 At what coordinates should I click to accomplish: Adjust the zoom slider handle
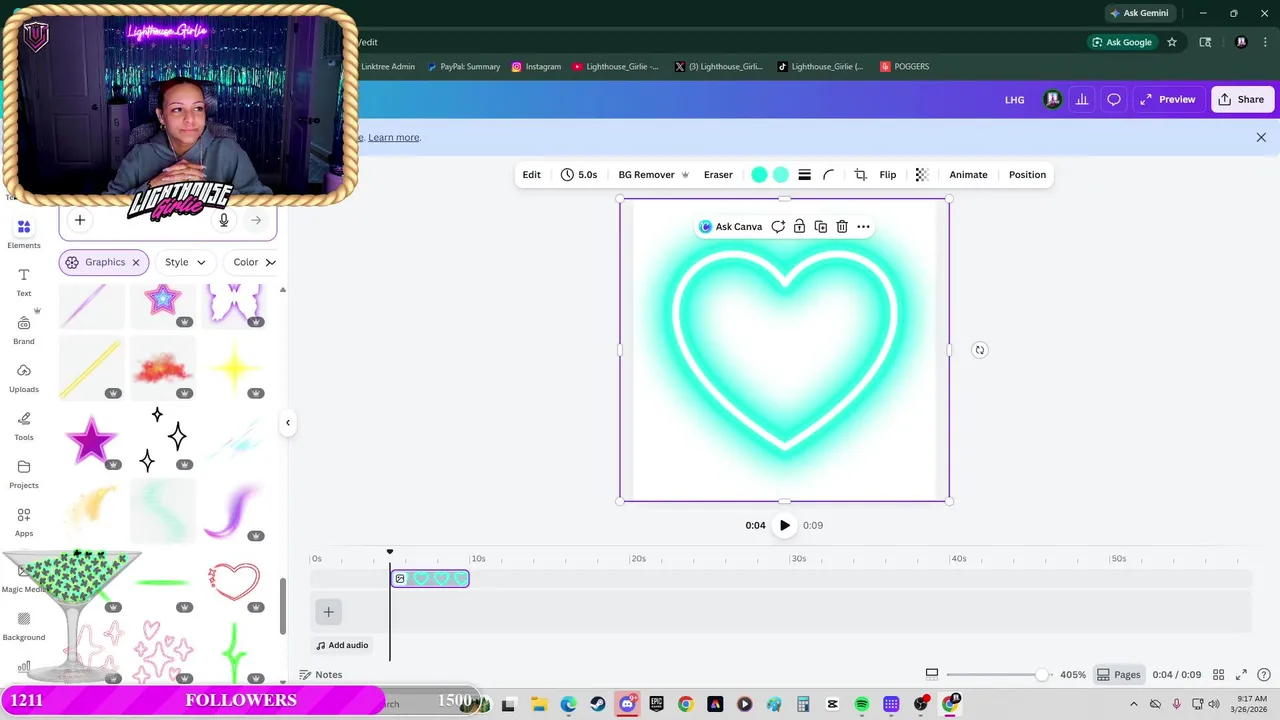[1042, 675]
